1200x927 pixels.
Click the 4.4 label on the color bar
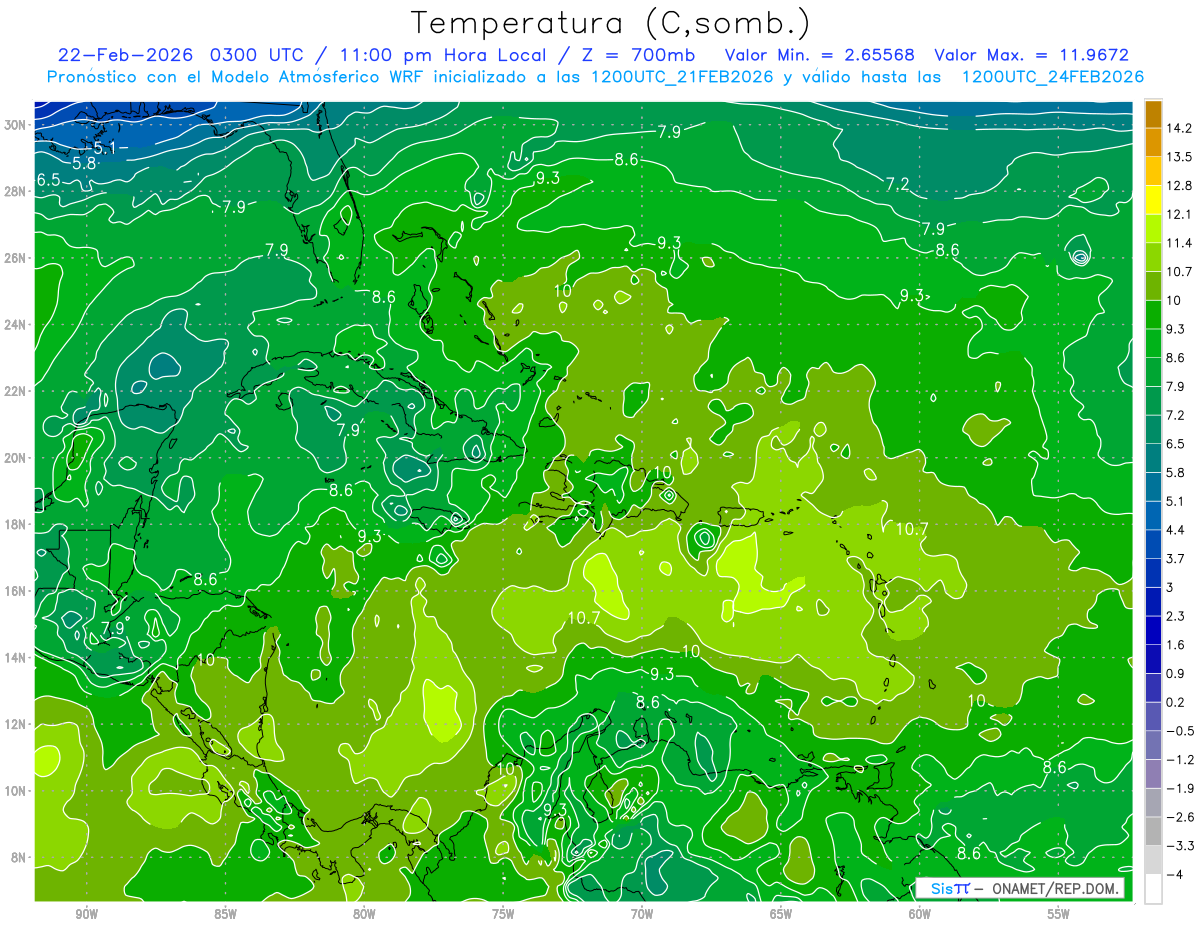coord(1176,530)
